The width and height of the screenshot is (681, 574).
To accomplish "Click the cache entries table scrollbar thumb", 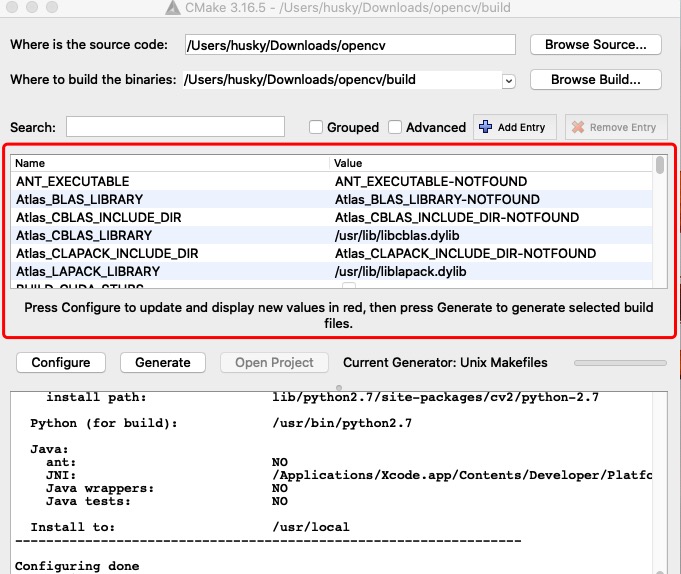I will 660,165.
